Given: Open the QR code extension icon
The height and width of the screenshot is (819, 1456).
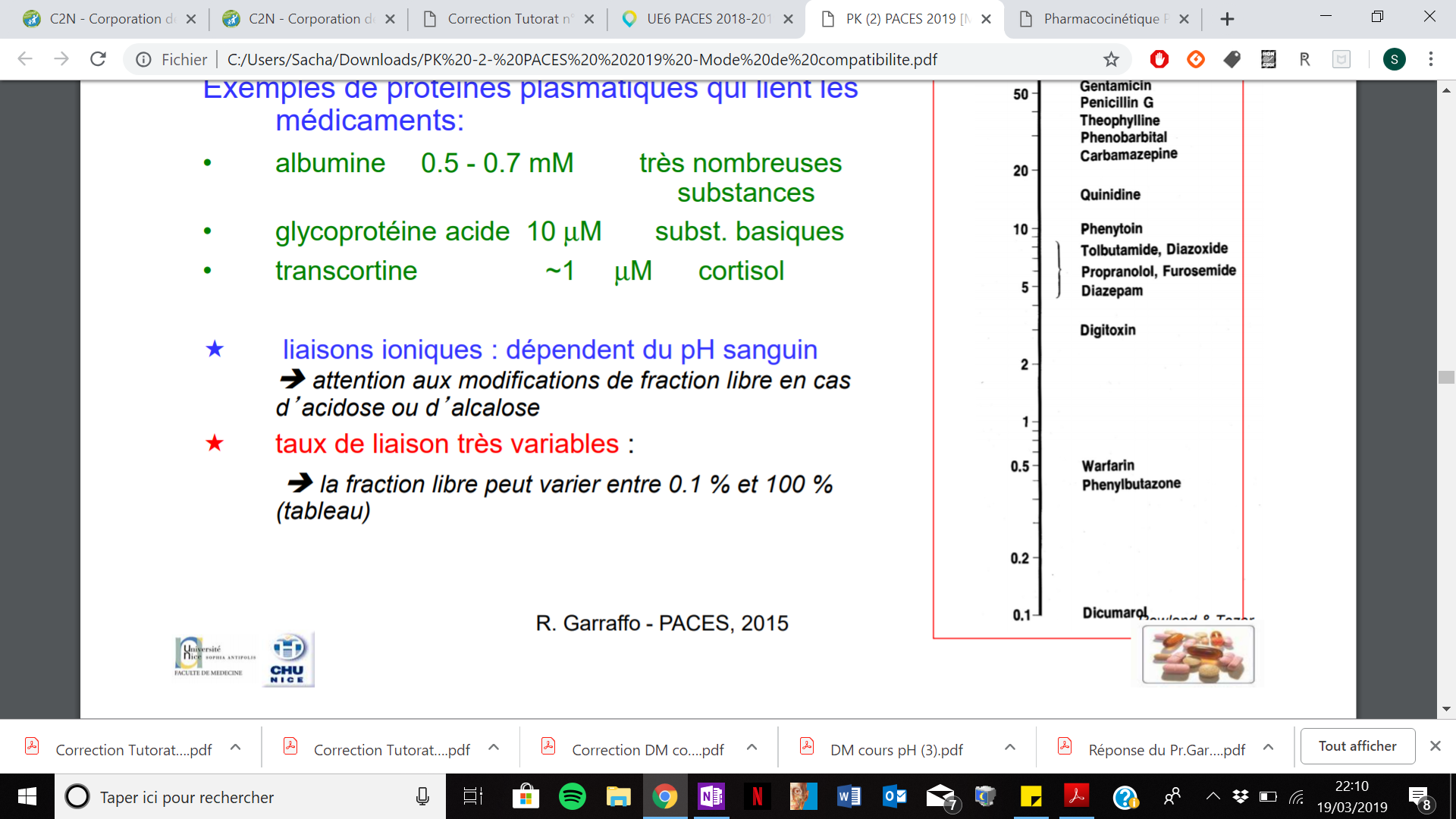Looking at the screenshot, I should coord(1268,59).
